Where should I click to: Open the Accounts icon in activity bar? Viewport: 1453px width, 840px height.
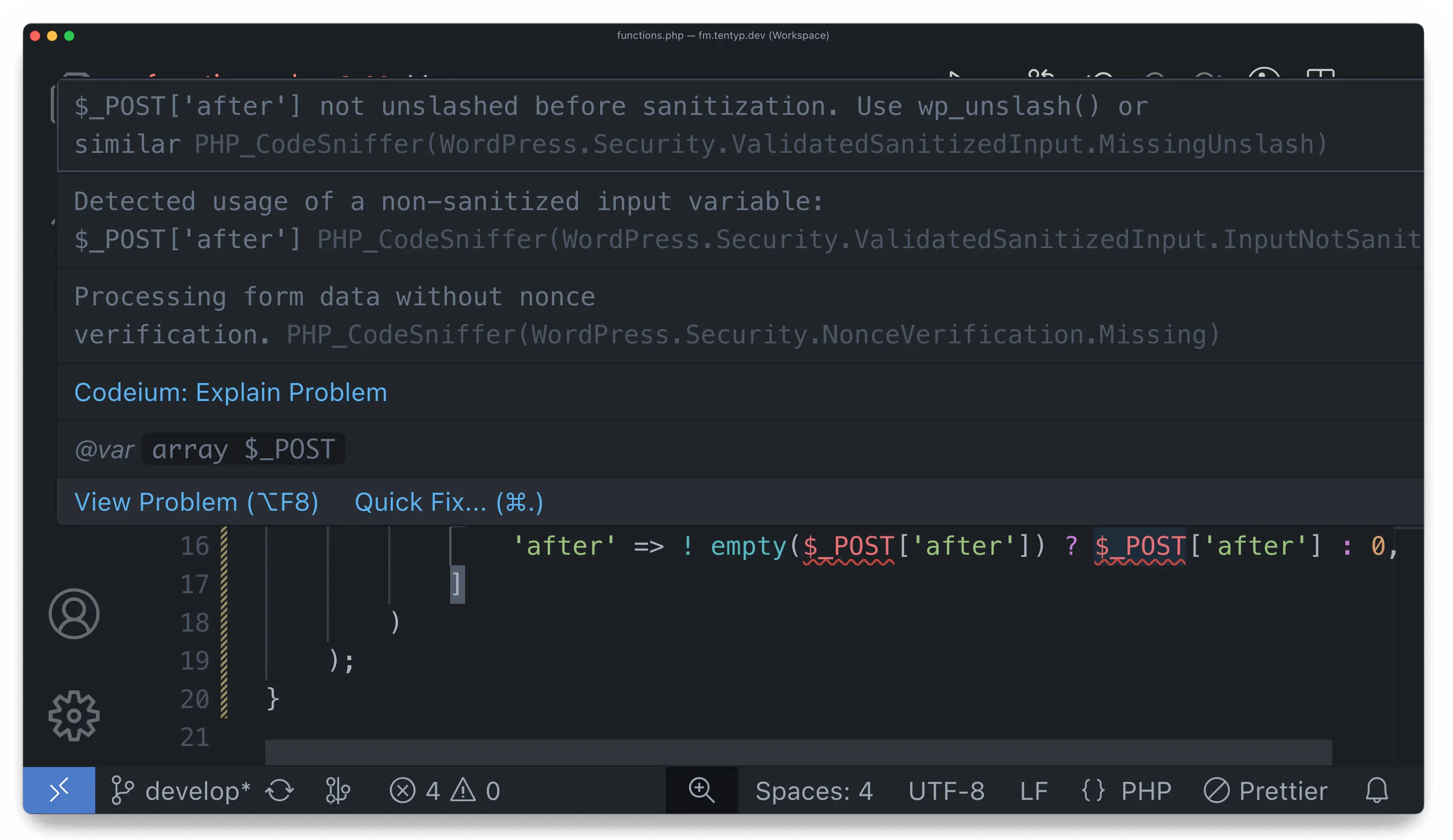[x=74, y=614]
